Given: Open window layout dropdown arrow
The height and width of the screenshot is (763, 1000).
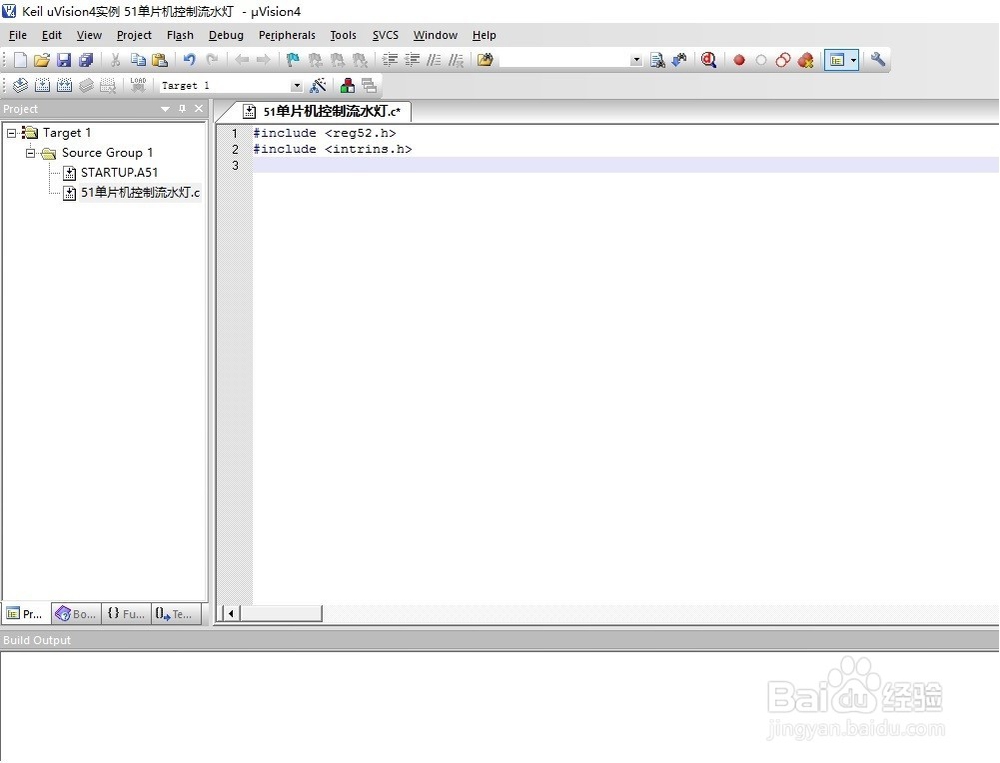Looking at the screenshot, I should [x=853, y=60].
